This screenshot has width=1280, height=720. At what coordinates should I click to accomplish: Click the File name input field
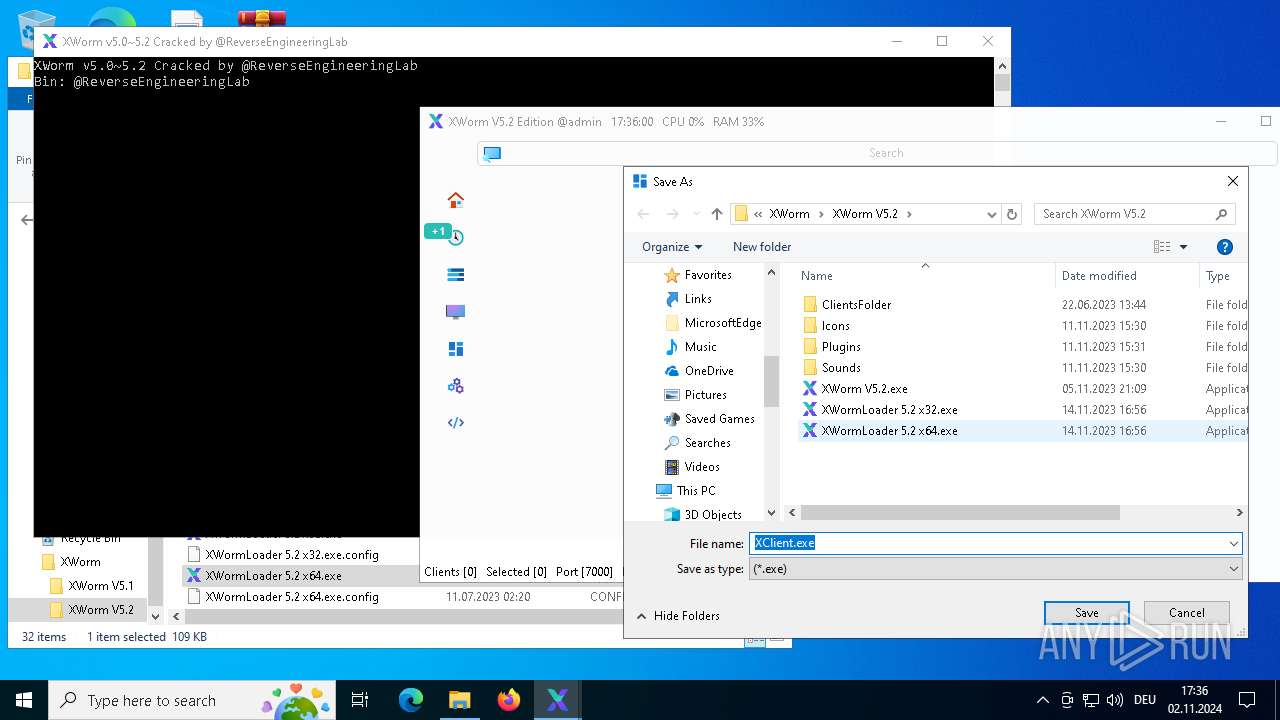pyautogui.click(x=987, y=543)
